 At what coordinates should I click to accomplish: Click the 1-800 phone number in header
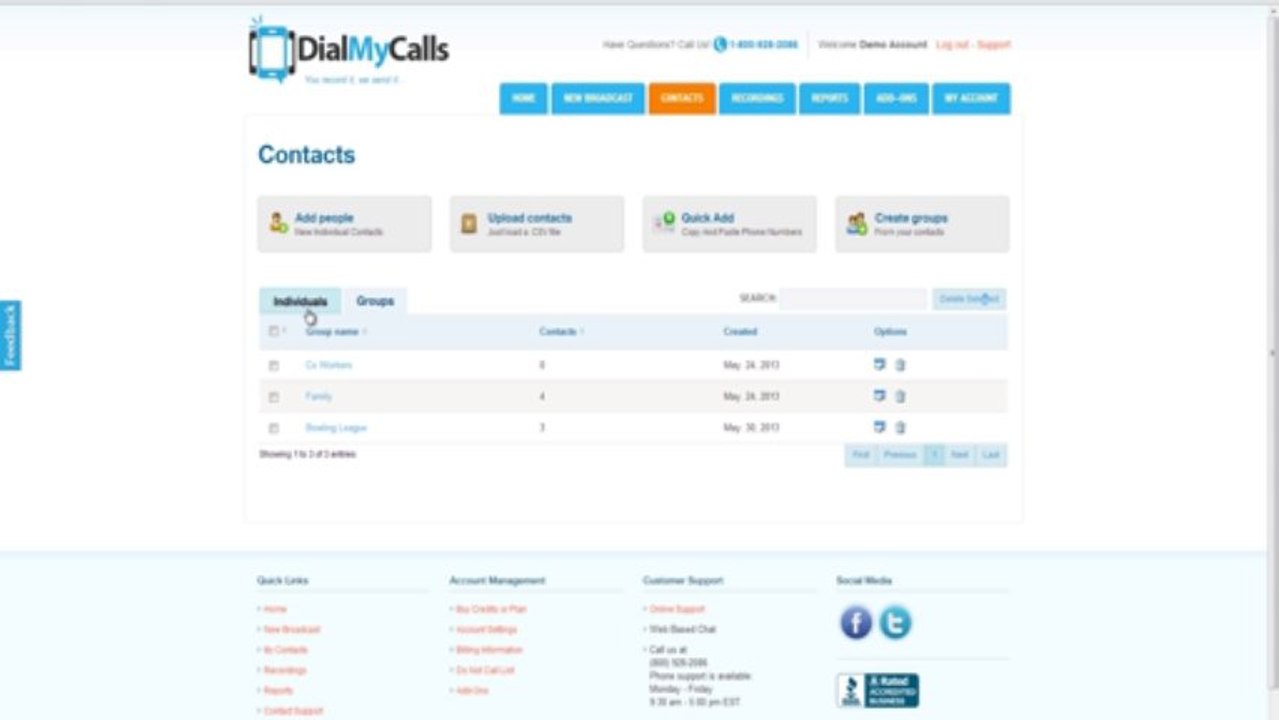click(764, 45)
